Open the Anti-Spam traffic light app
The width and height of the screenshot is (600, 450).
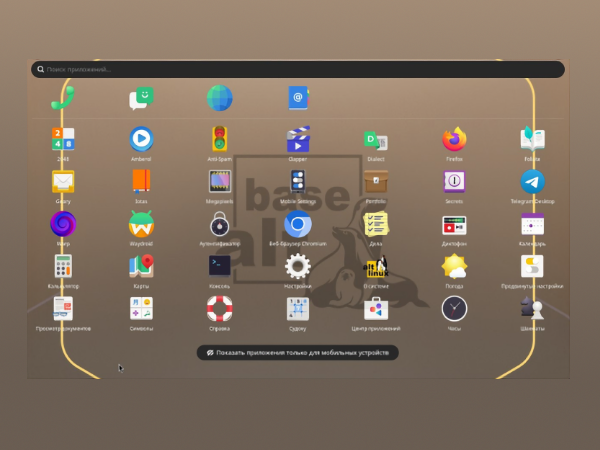point(219,139)
